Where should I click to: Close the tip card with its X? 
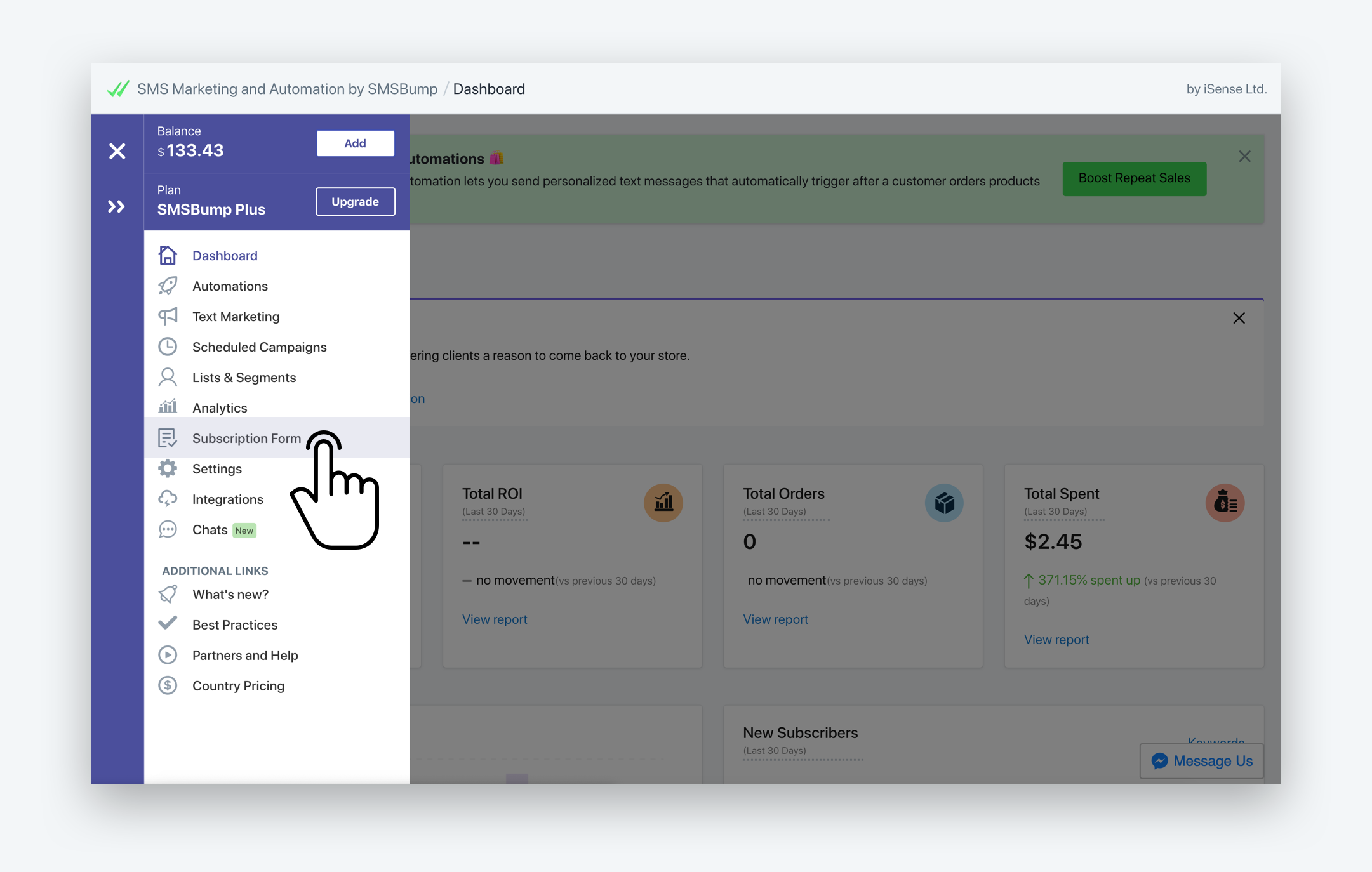pyautogui.click(x=1239, y=318)
